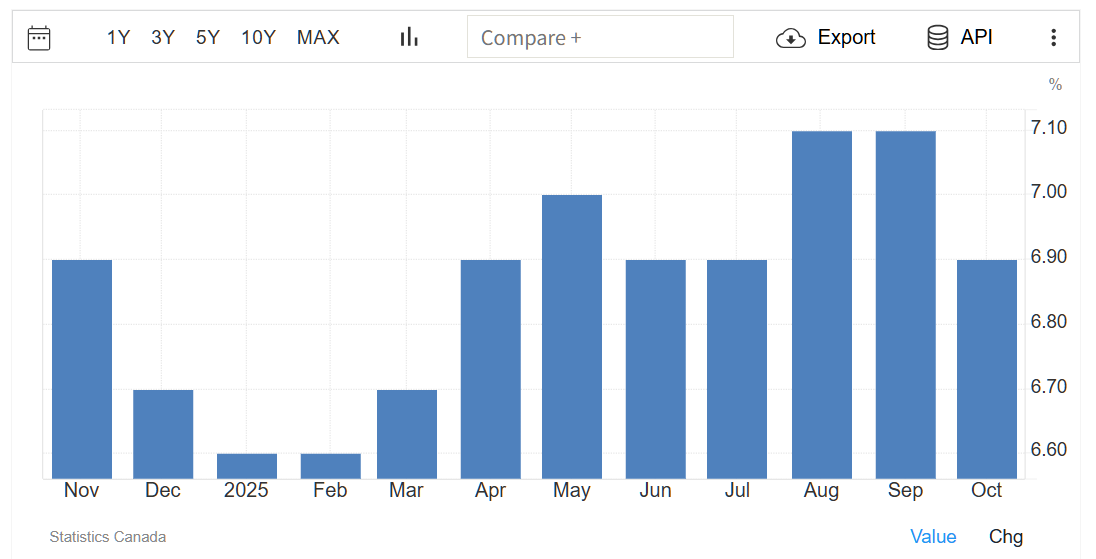Select the 3Y time range

click(x=163, y=38)
